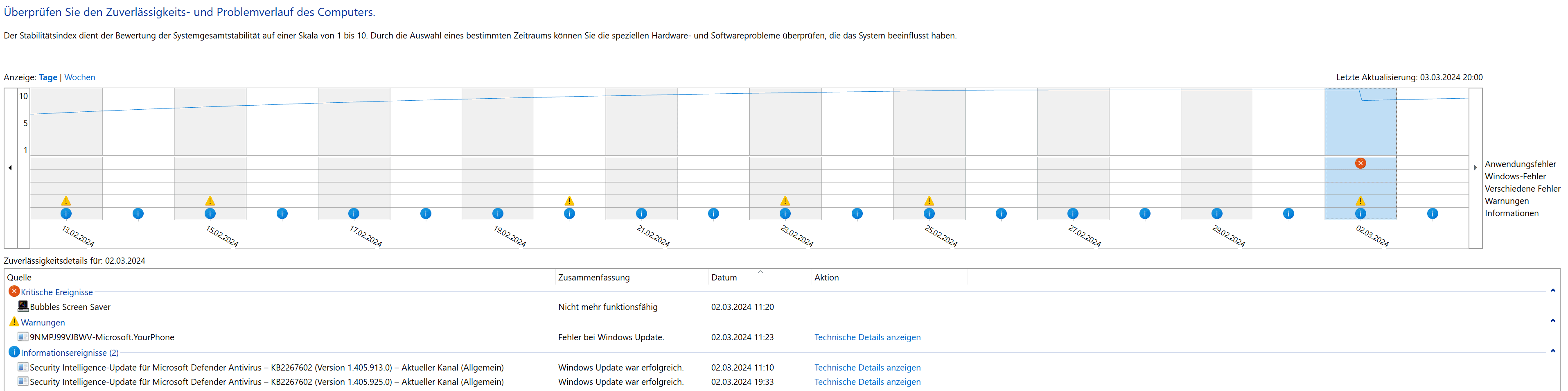Click the blue icon beside Informationsereignisse (2)

click(14, 352)
